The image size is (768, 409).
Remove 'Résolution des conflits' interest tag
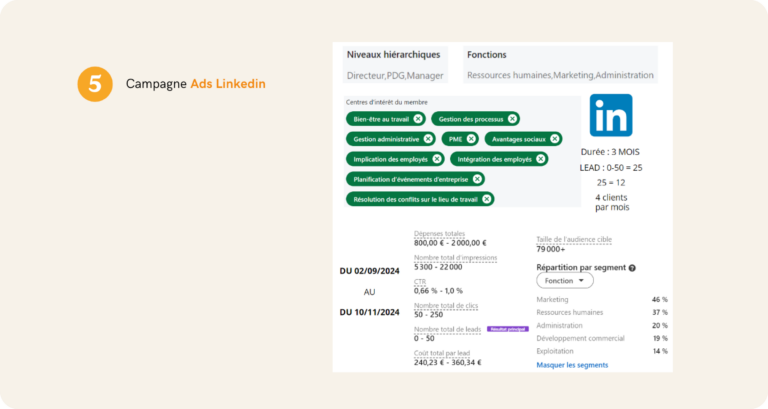tap(486, 199)
